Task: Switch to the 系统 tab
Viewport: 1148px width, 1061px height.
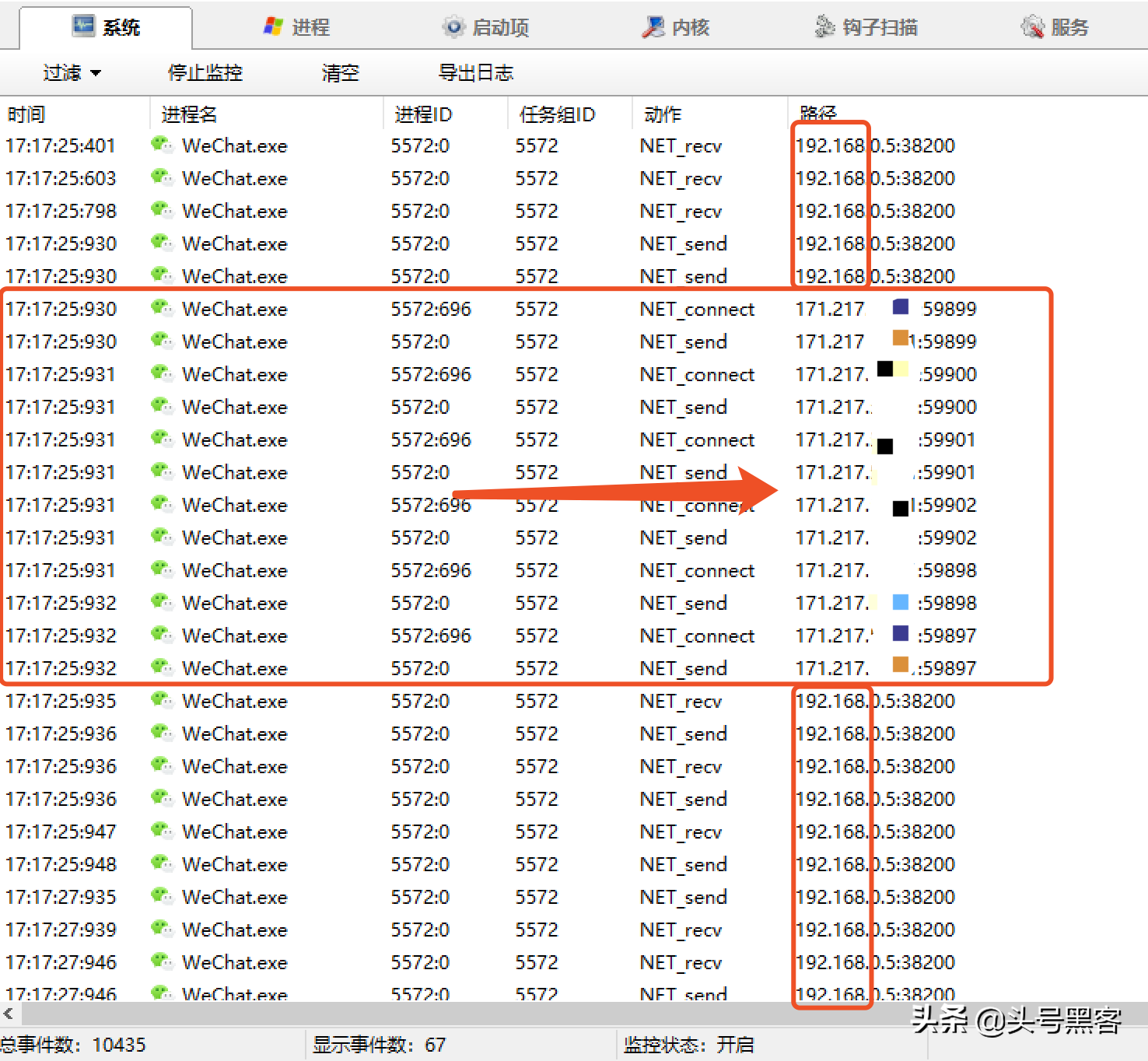Action: (x=106, y=28)
